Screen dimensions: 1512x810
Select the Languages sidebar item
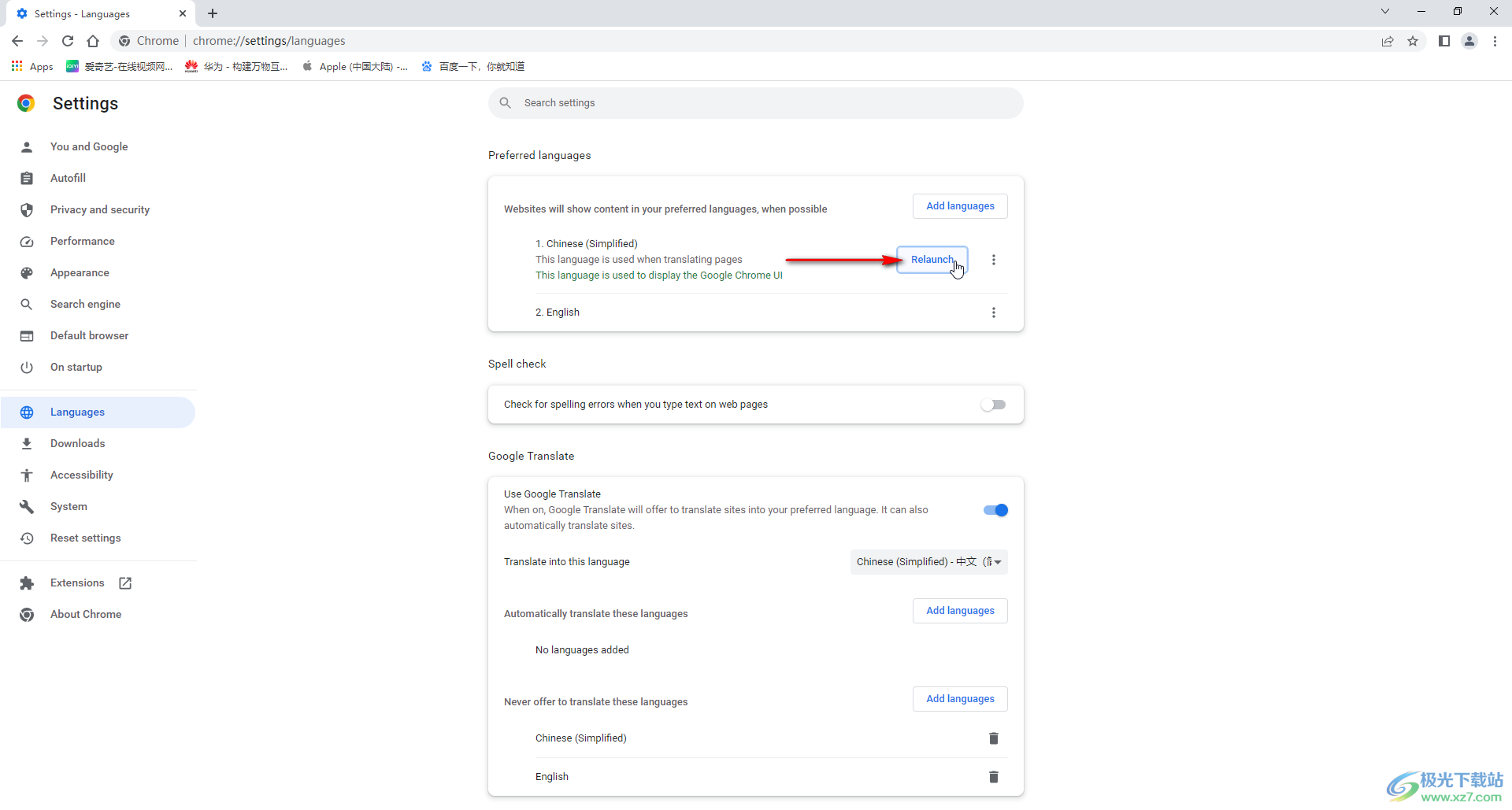[x=98, y=412]
